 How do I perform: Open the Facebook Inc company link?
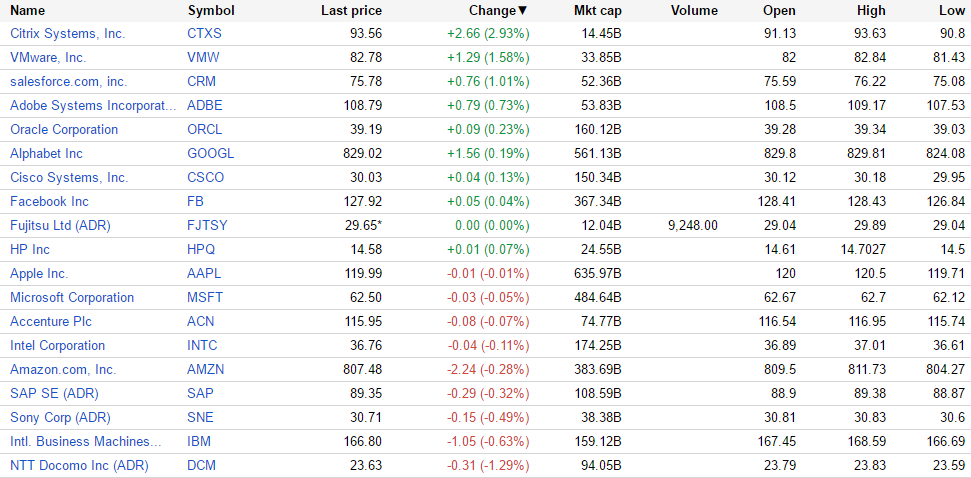[49, 201]
